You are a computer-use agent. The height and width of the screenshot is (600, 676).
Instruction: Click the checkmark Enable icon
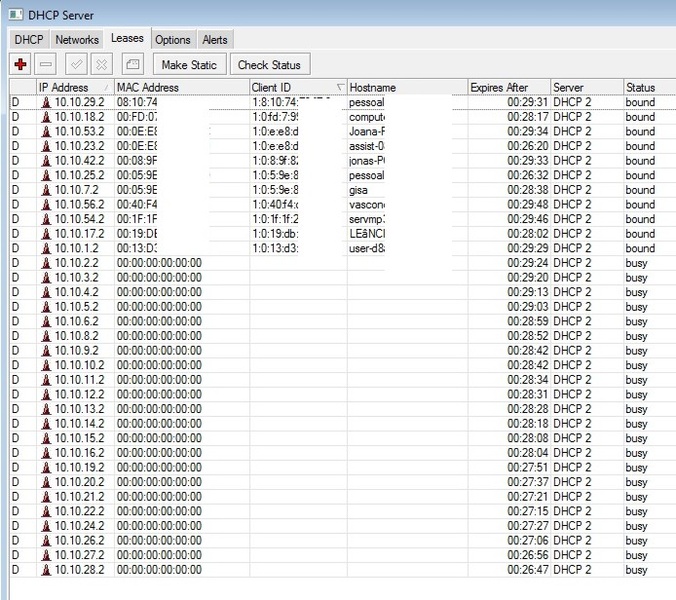(76, 65)
